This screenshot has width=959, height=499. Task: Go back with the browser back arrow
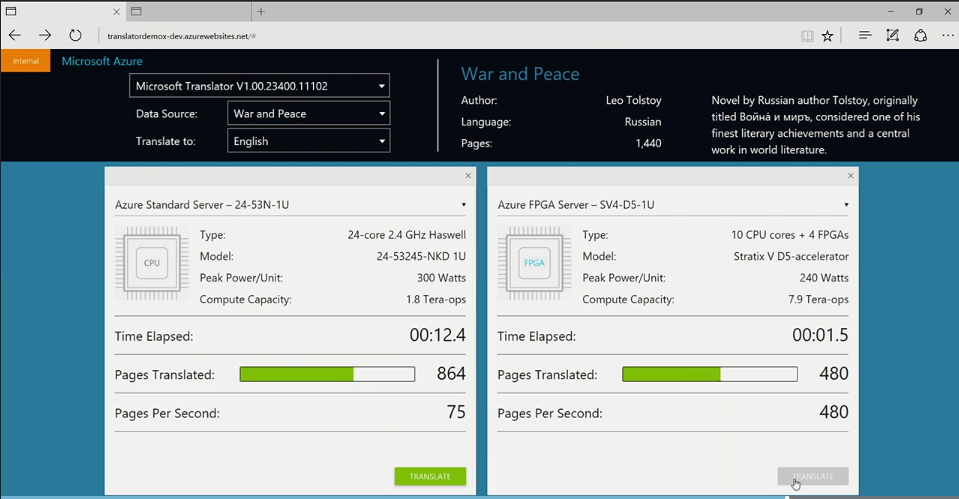tap(15, 35)
